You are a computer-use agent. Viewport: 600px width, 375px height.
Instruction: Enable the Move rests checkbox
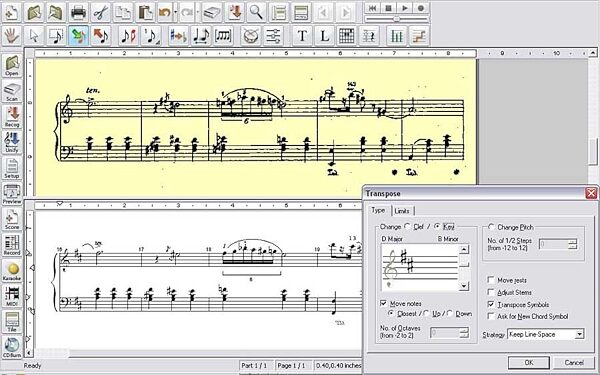tap(491, 280)
